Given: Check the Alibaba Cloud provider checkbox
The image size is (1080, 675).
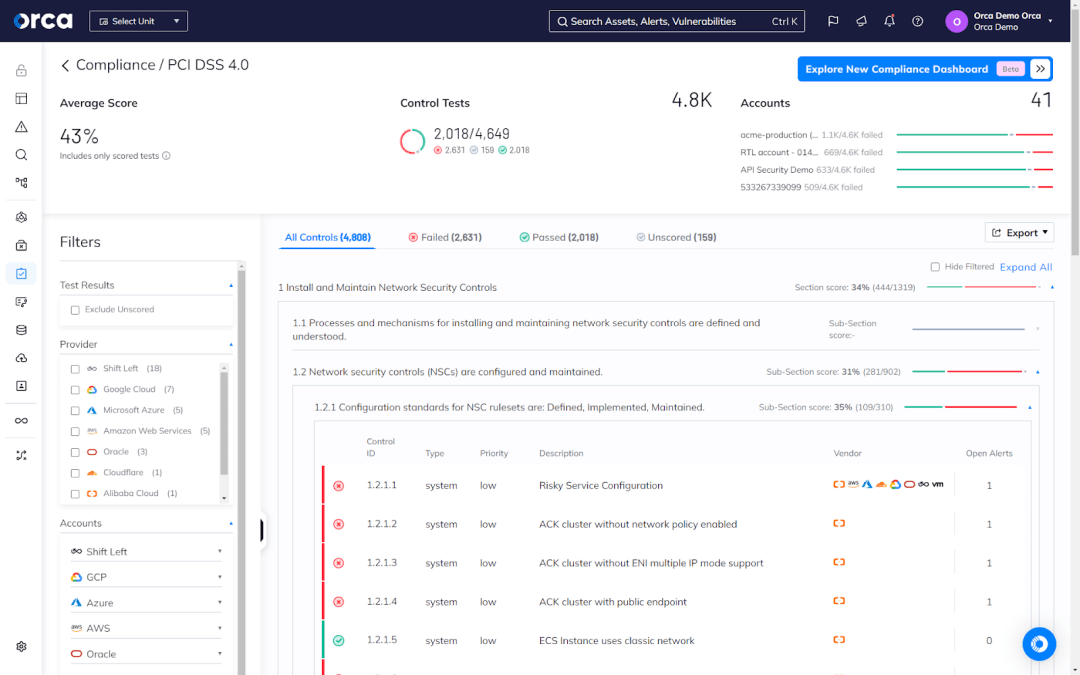Looking at the screenshot, I should (x=75, y=494).
